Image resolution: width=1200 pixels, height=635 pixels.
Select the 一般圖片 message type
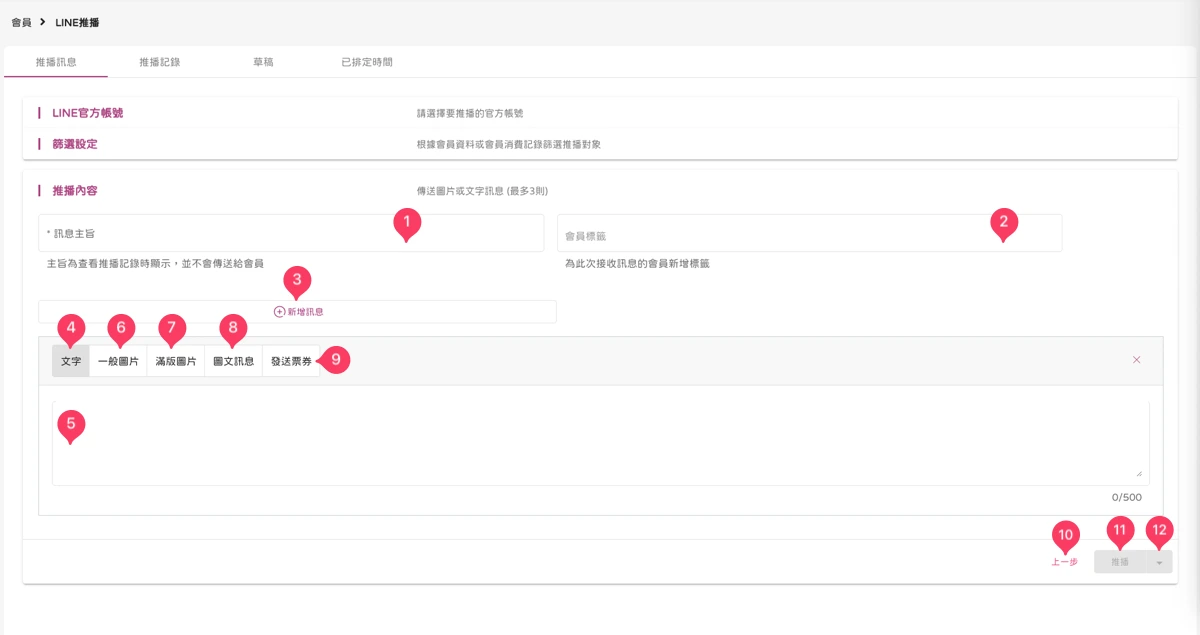[x=118, y=361]
